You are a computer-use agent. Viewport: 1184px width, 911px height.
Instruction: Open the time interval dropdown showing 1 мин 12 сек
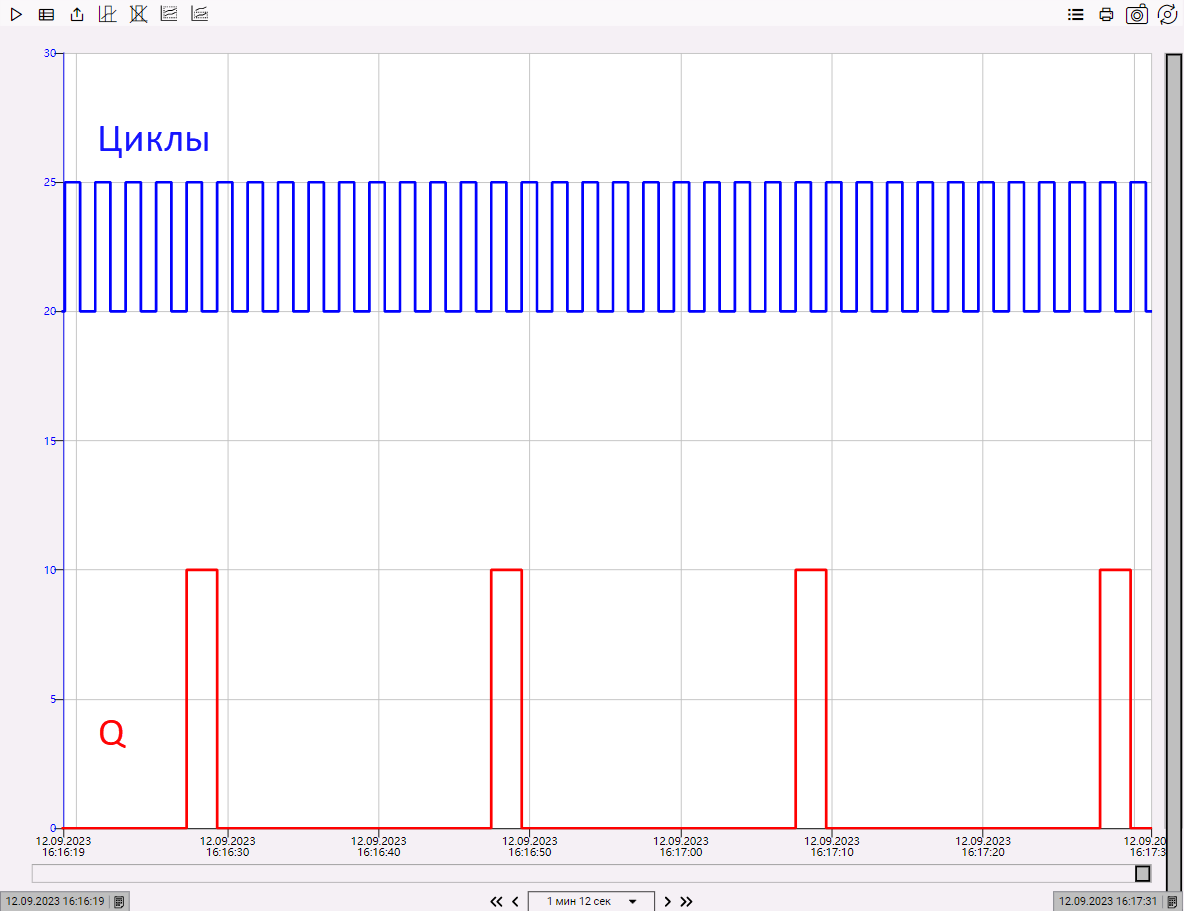632,901
